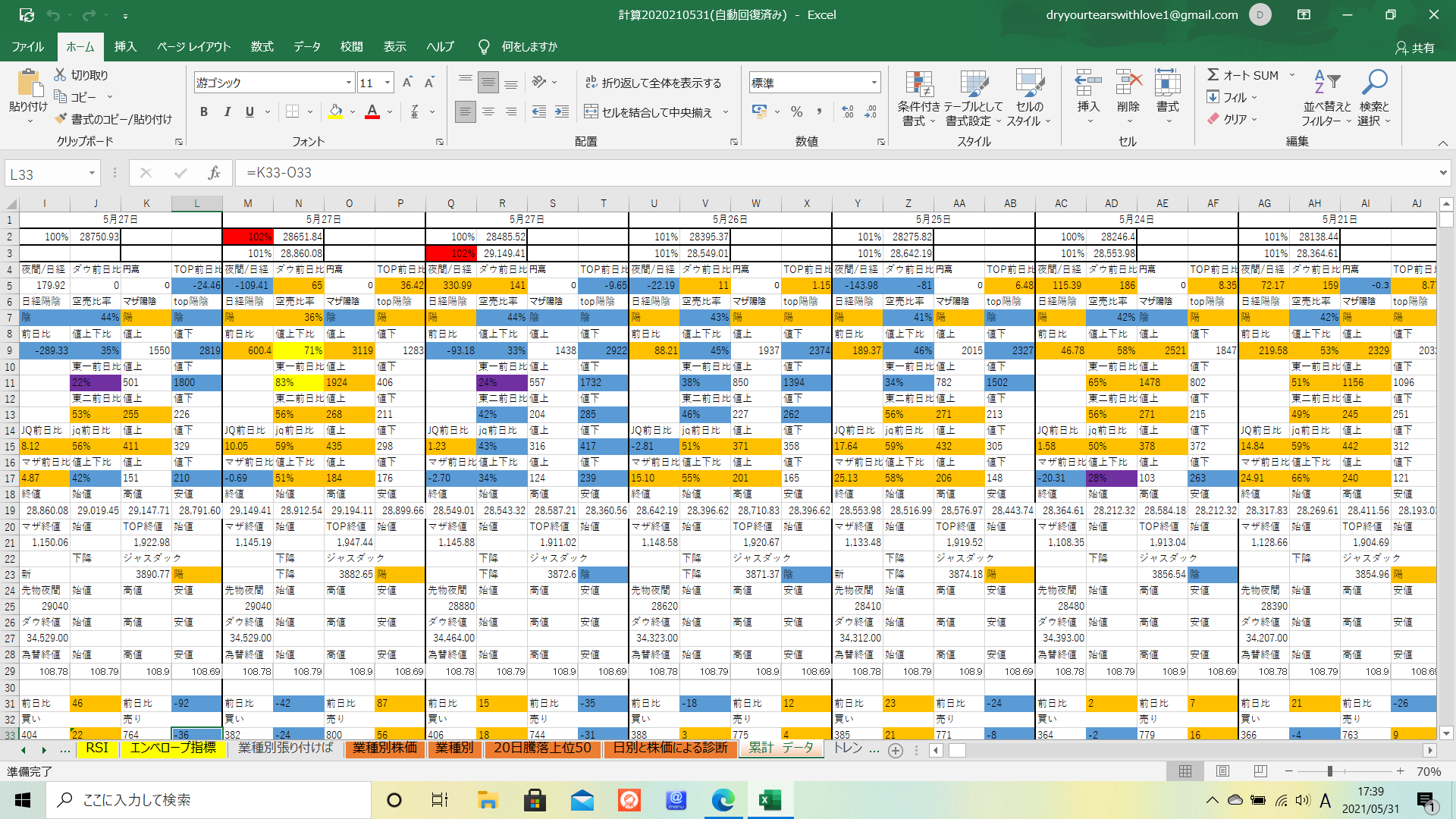Click the Fill Color bucket icon
1456x819 pixels.
(335, 112)
